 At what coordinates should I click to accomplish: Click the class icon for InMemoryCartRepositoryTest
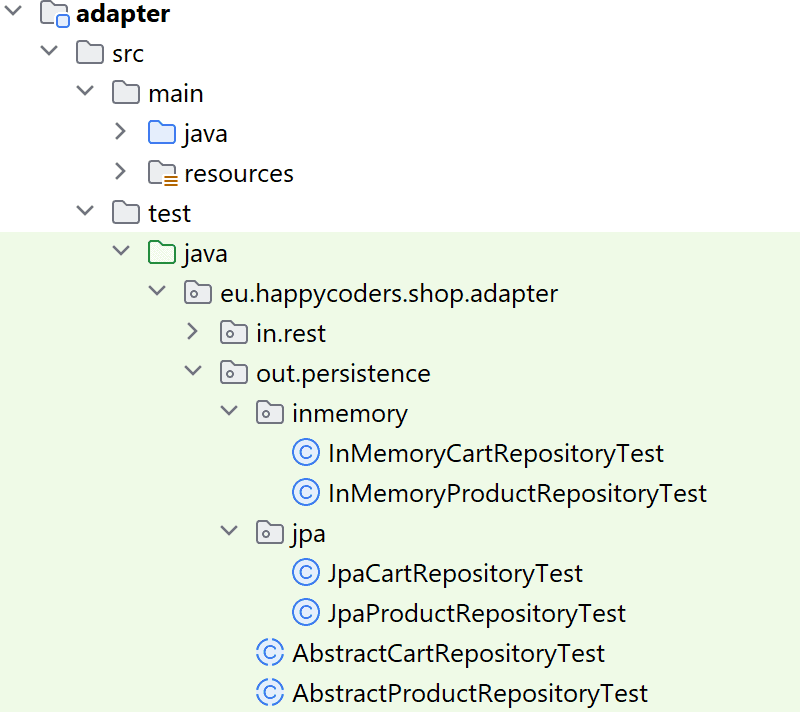[306, 452]
